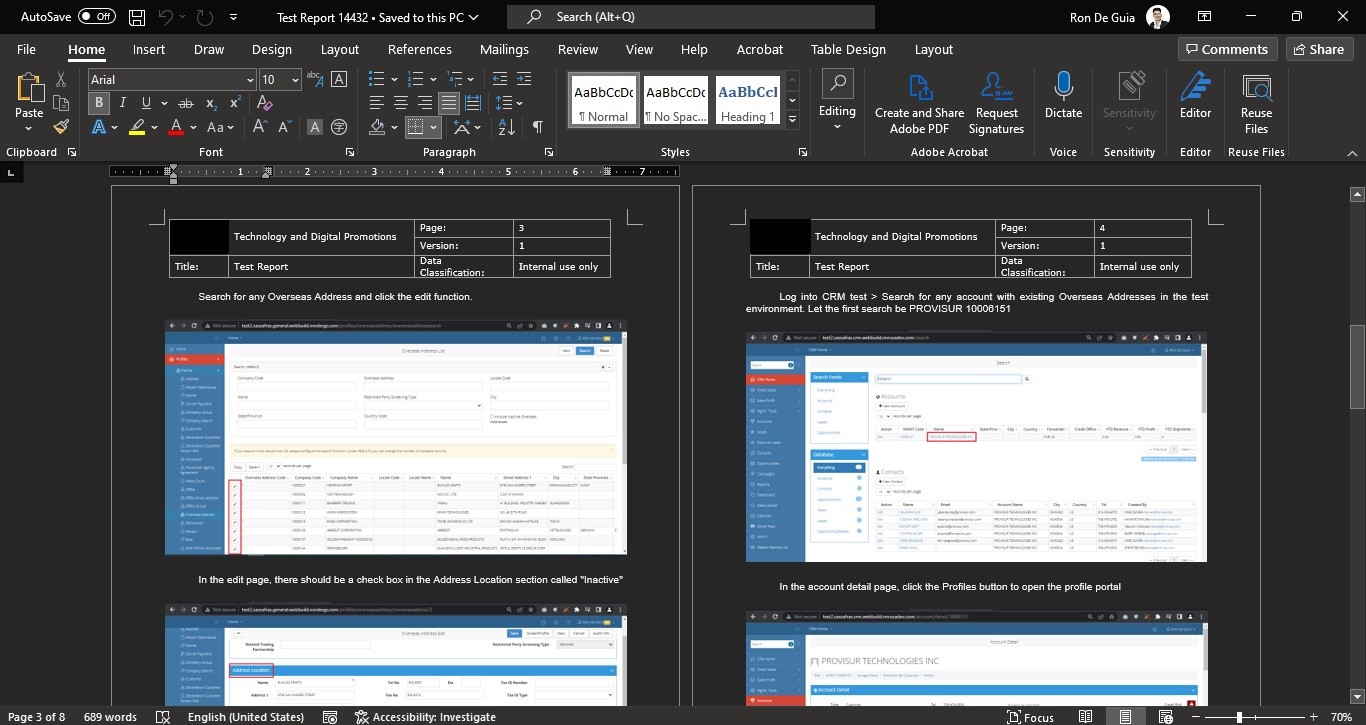Viewport: 1366px width, 725px height.
Task: Click the vertical scrollbar thumb
Action: pyautogui.click(x=1357, y=367)
